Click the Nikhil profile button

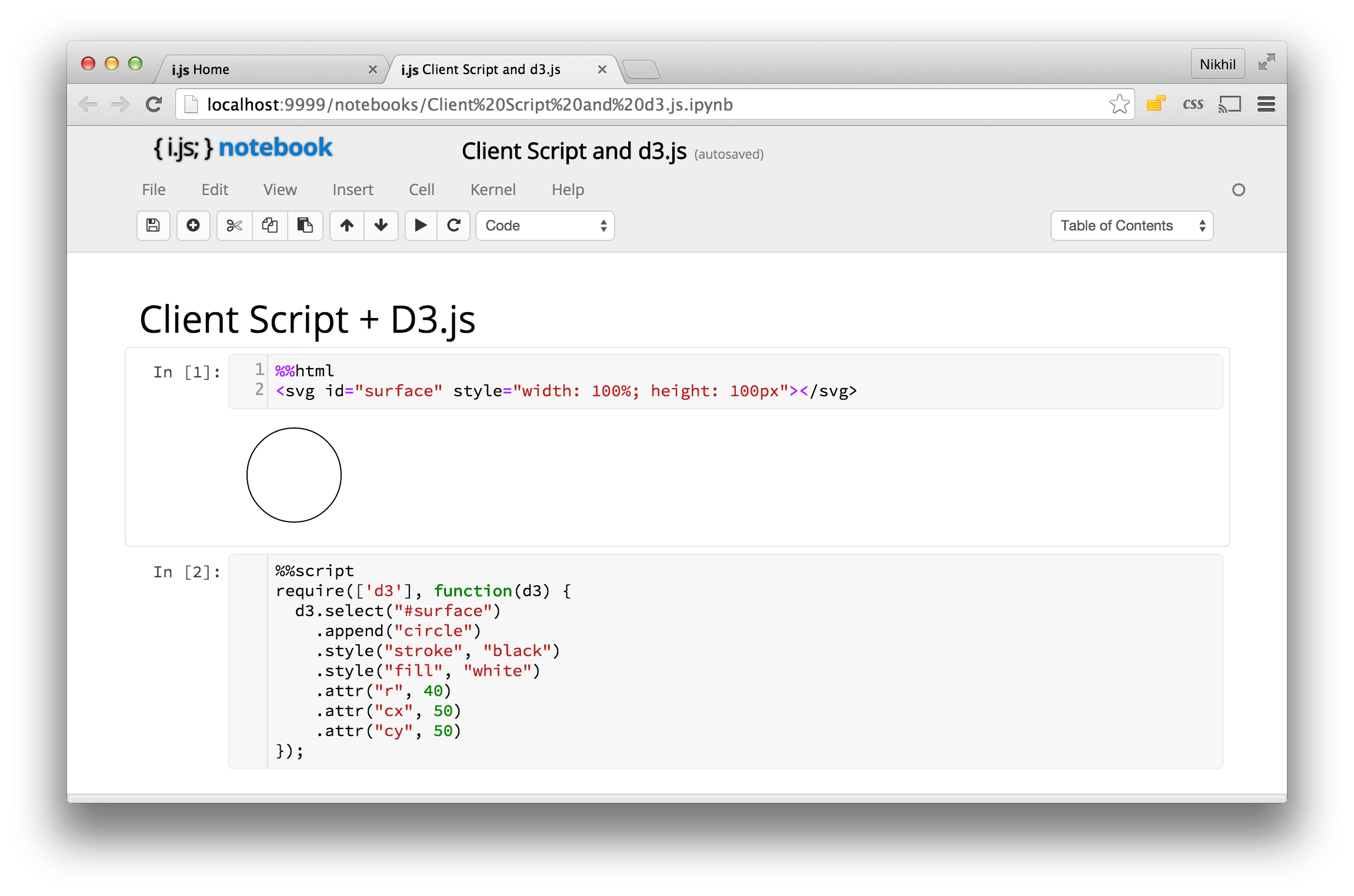point(1217,64)
